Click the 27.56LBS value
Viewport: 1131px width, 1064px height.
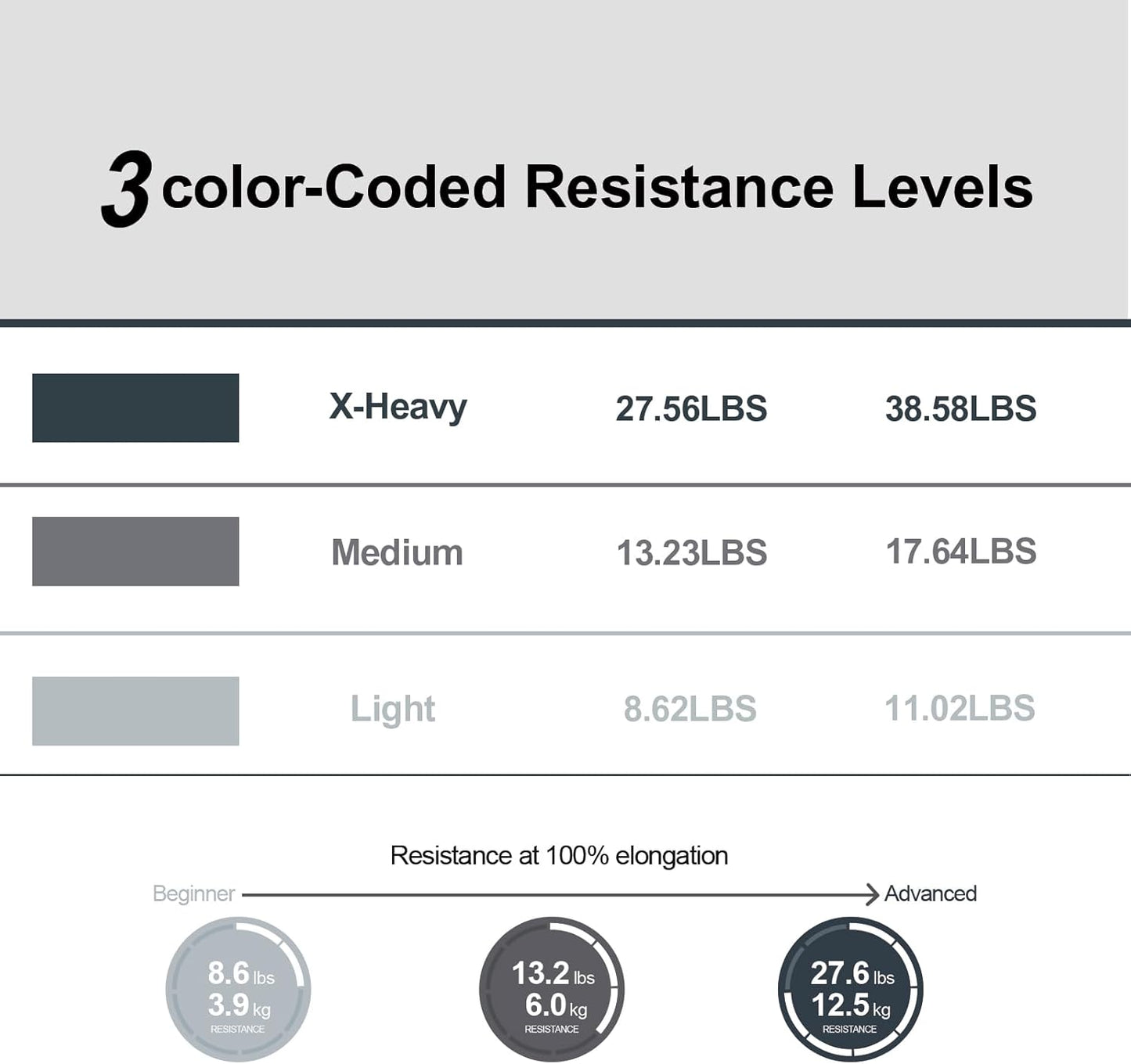[x=691, y=409]
